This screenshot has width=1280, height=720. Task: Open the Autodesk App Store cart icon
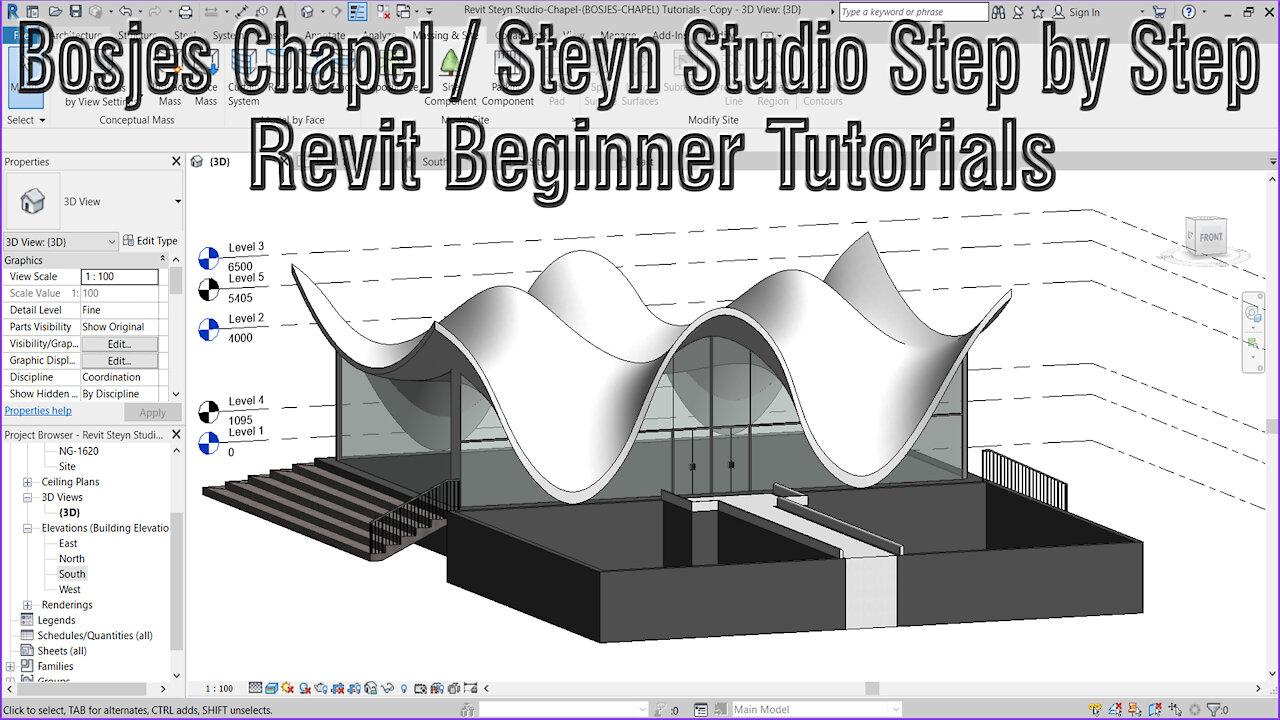(1160, 12)
